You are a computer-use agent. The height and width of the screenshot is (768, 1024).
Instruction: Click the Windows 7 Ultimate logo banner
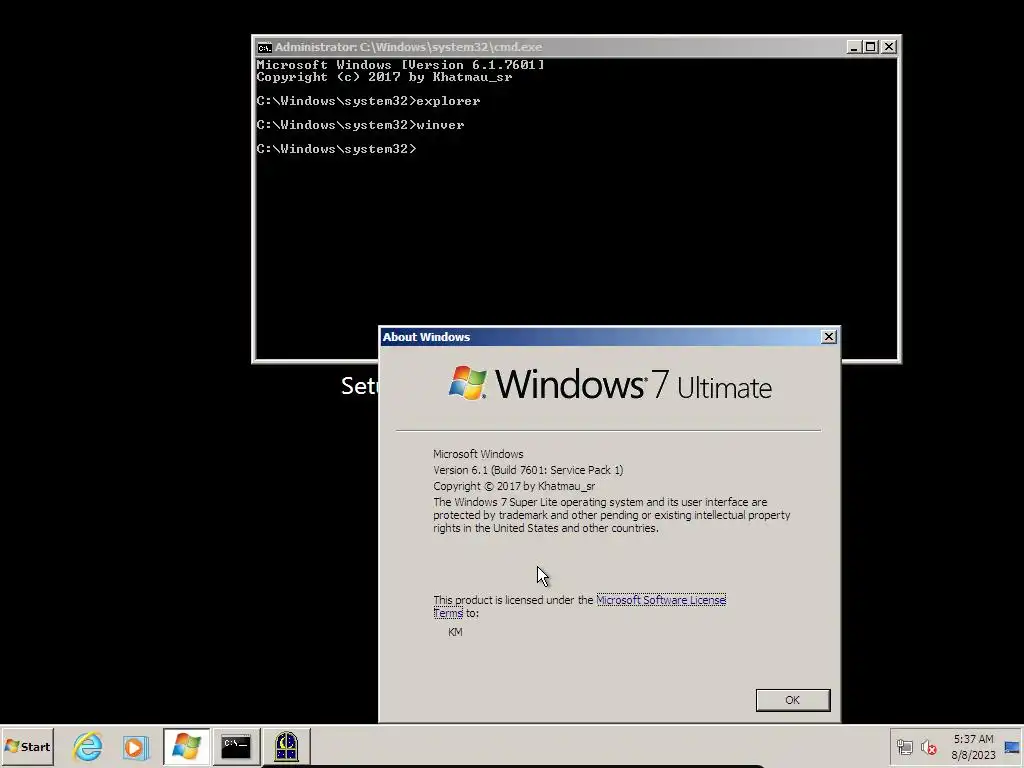[x=610, y=384]
